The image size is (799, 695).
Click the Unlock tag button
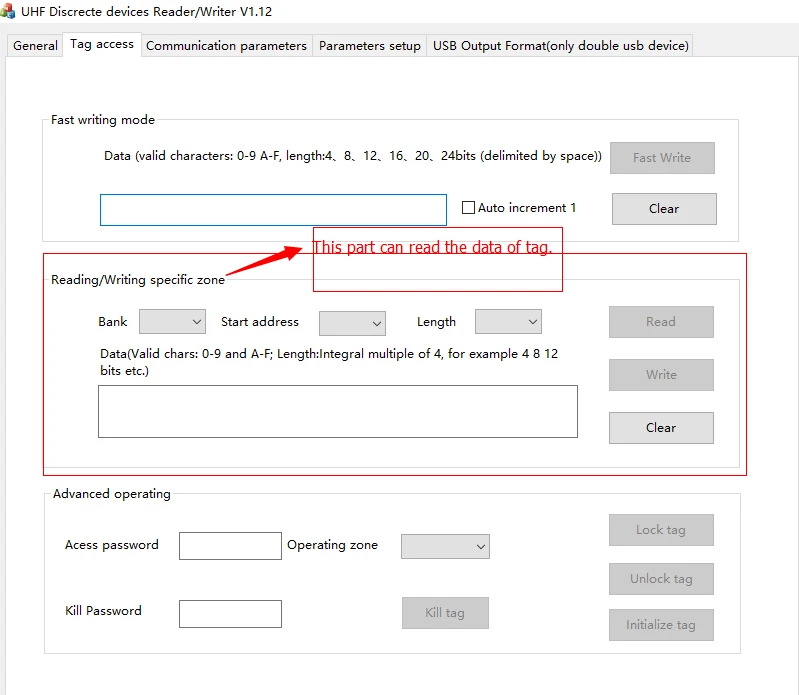point(661,579)
